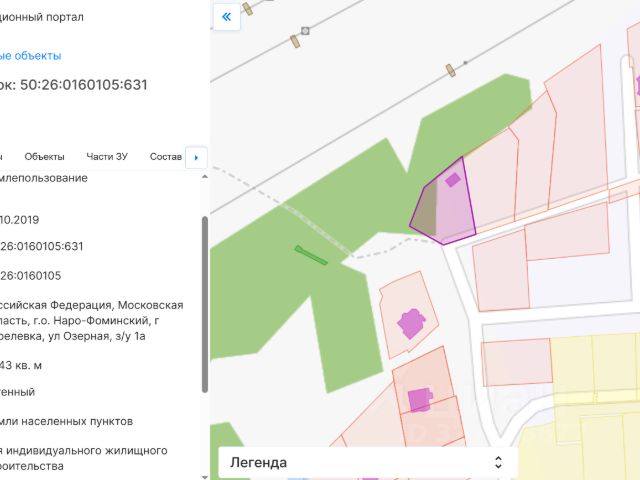The width and height of the screenshot is (640, 480).
Task: Click the 'портал' title text at top
Action: 64,17
